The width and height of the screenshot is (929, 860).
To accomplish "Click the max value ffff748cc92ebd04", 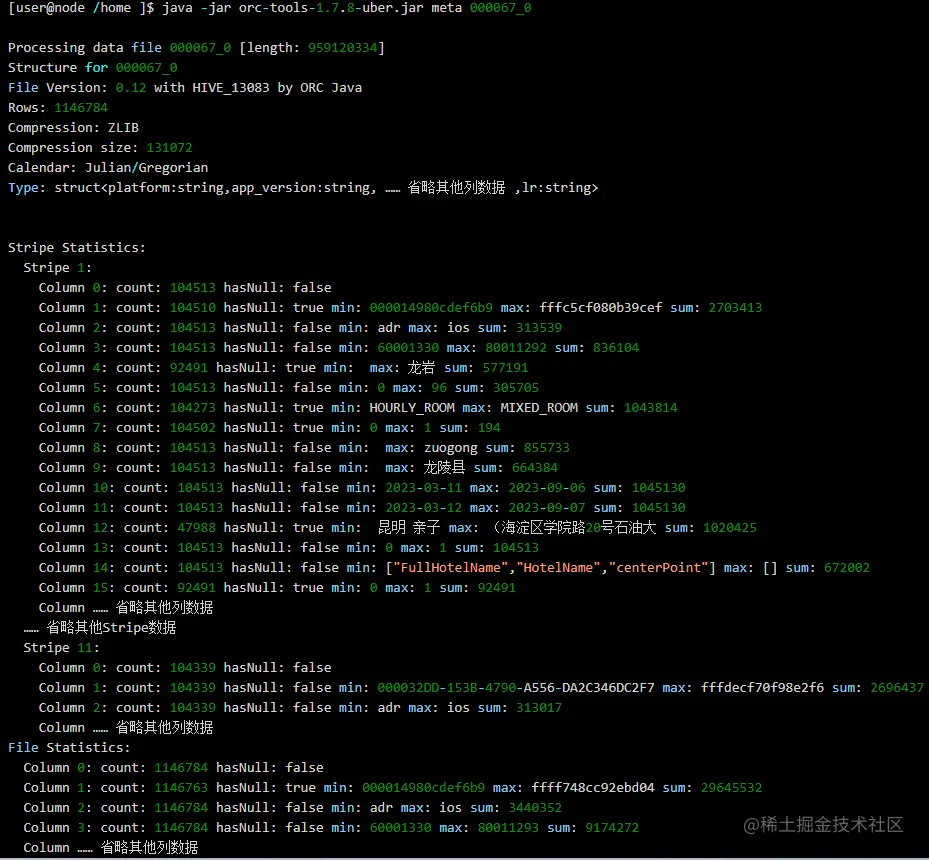I will (593, 788).
